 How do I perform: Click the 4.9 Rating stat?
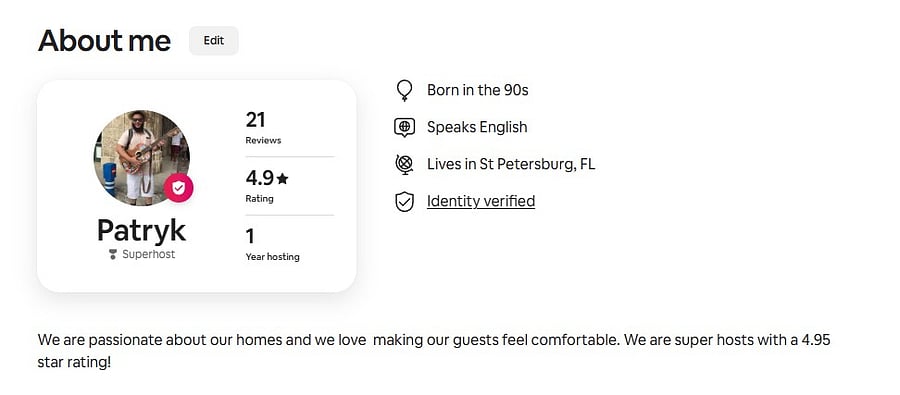[267, 186]
